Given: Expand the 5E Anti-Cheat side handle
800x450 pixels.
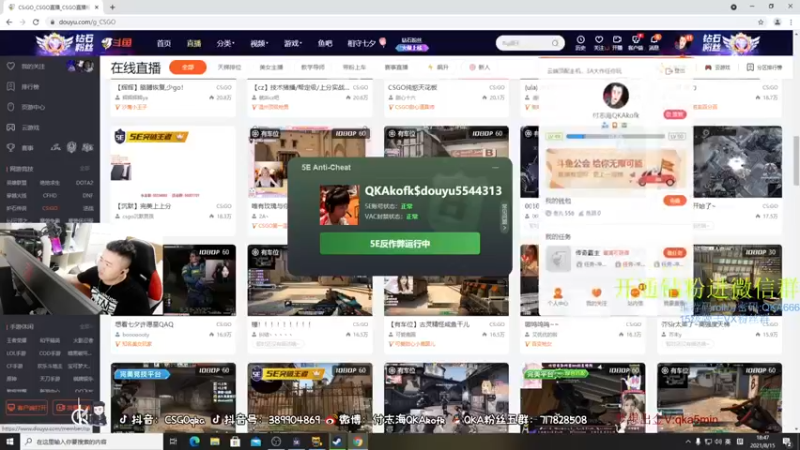Looking at the screenshot, I should click(505, 217).
